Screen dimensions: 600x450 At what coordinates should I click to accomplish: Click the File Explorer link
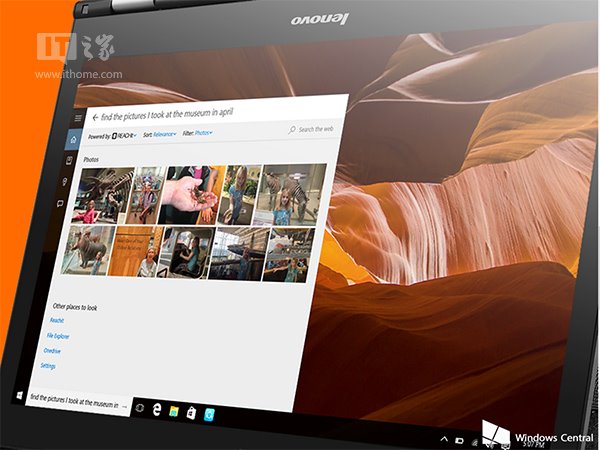(x=58, y=336)
